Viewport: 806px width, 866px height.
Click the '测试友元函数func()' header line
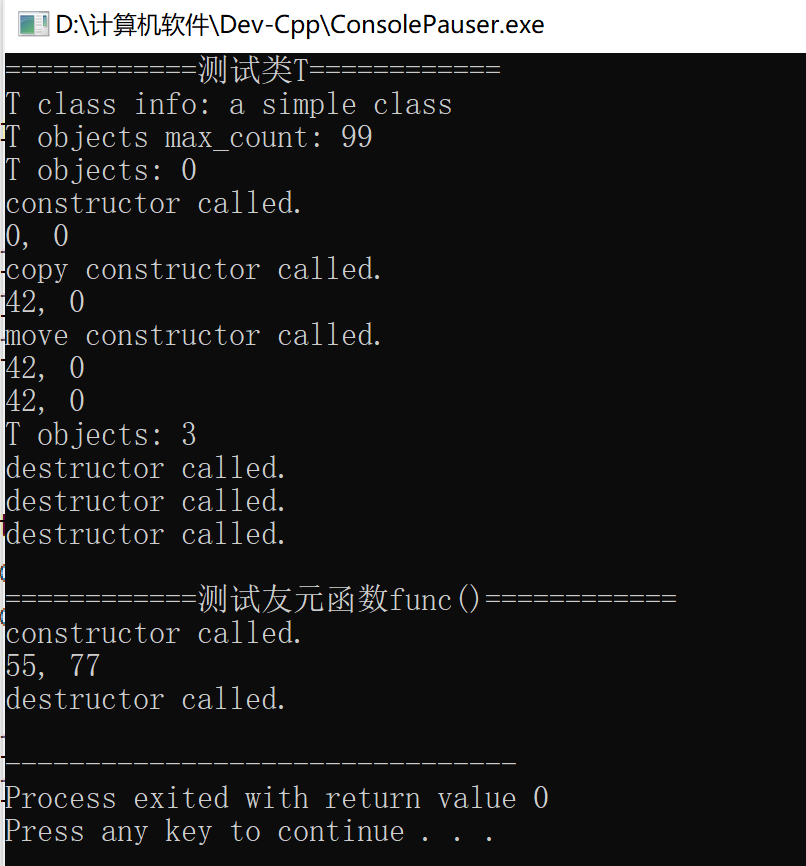tap(341, 599)
